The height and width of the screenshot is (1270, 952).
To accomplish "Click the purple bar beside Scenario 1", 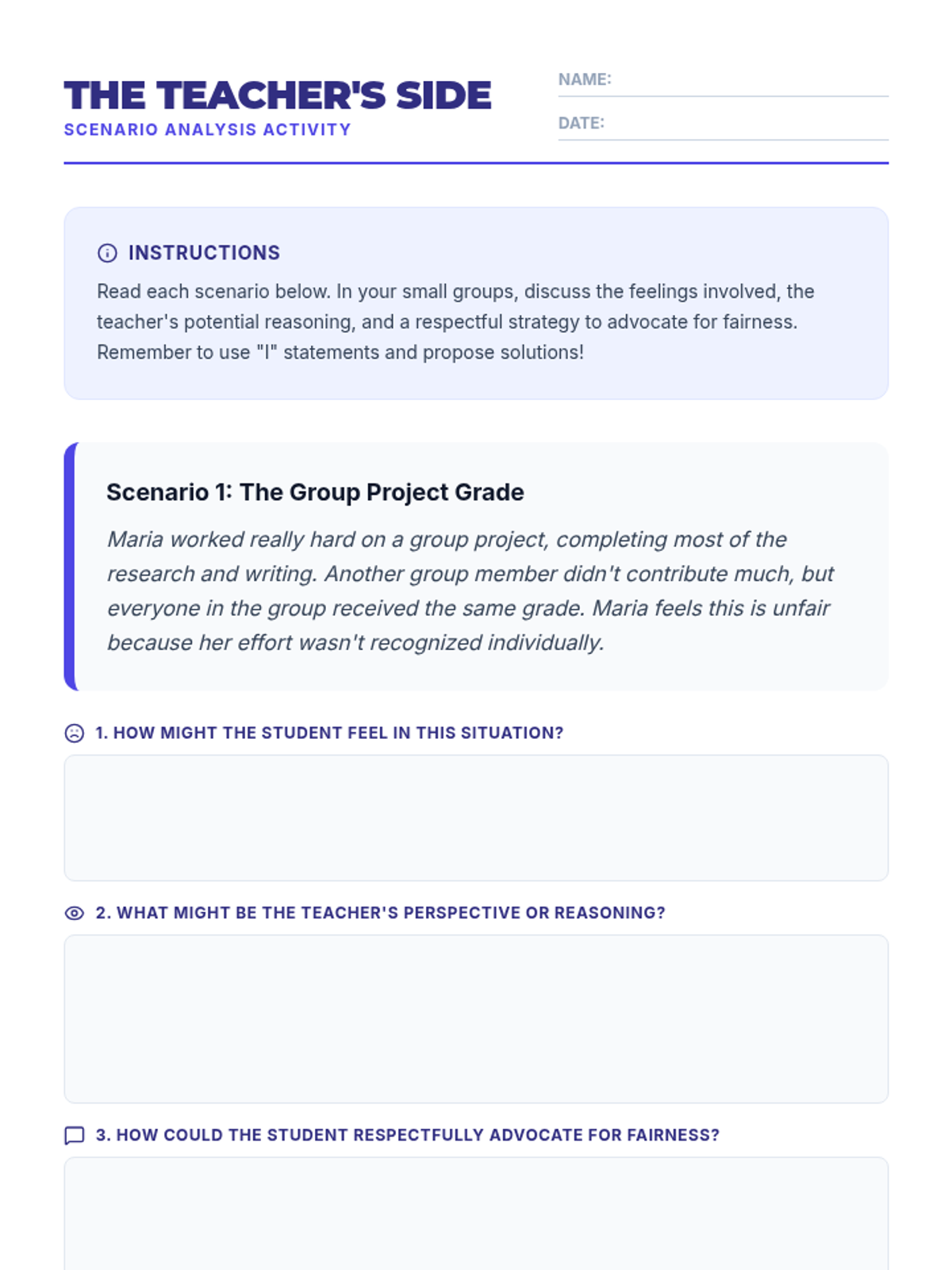I will (70, 567).
